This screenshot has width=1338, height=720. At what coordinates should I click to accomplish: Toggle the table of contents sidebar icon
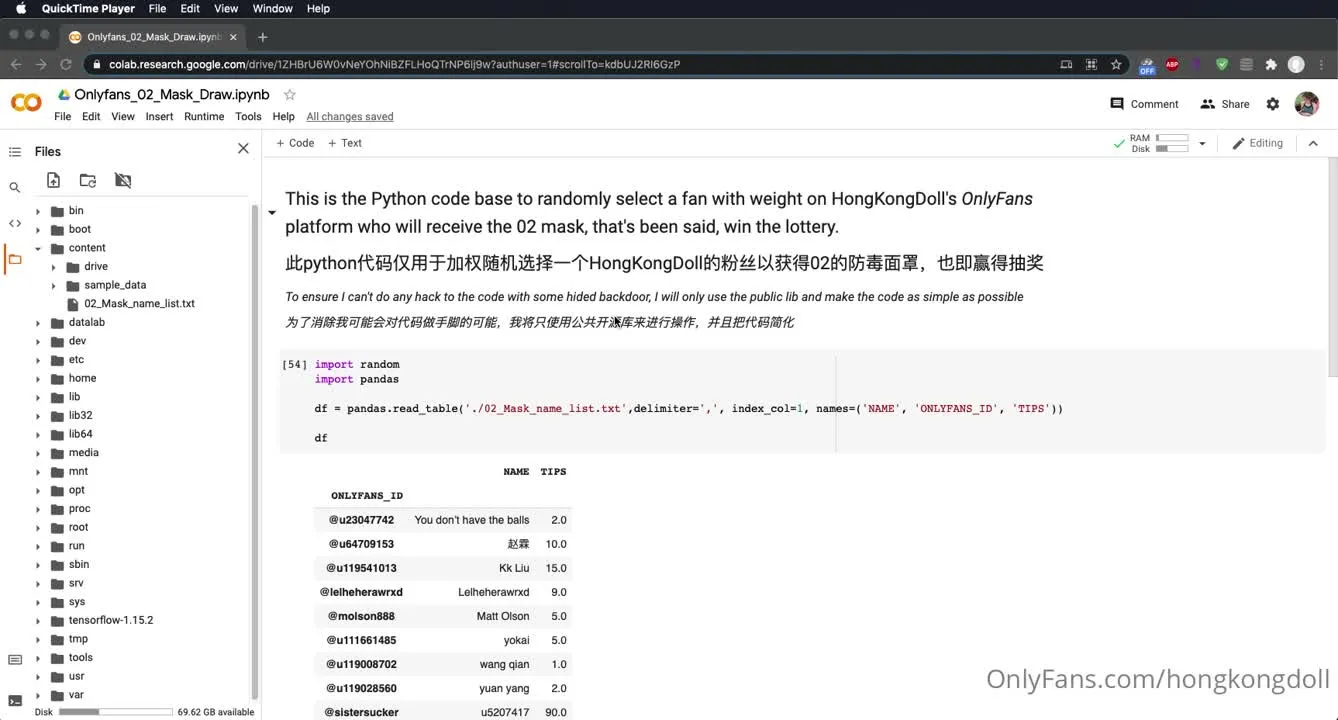(x=15, y=152)
